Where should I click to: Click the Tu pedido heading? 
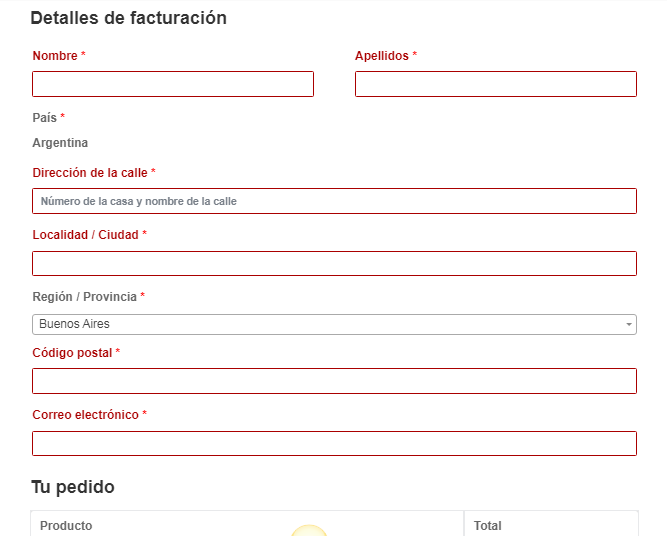coord(73,487)
